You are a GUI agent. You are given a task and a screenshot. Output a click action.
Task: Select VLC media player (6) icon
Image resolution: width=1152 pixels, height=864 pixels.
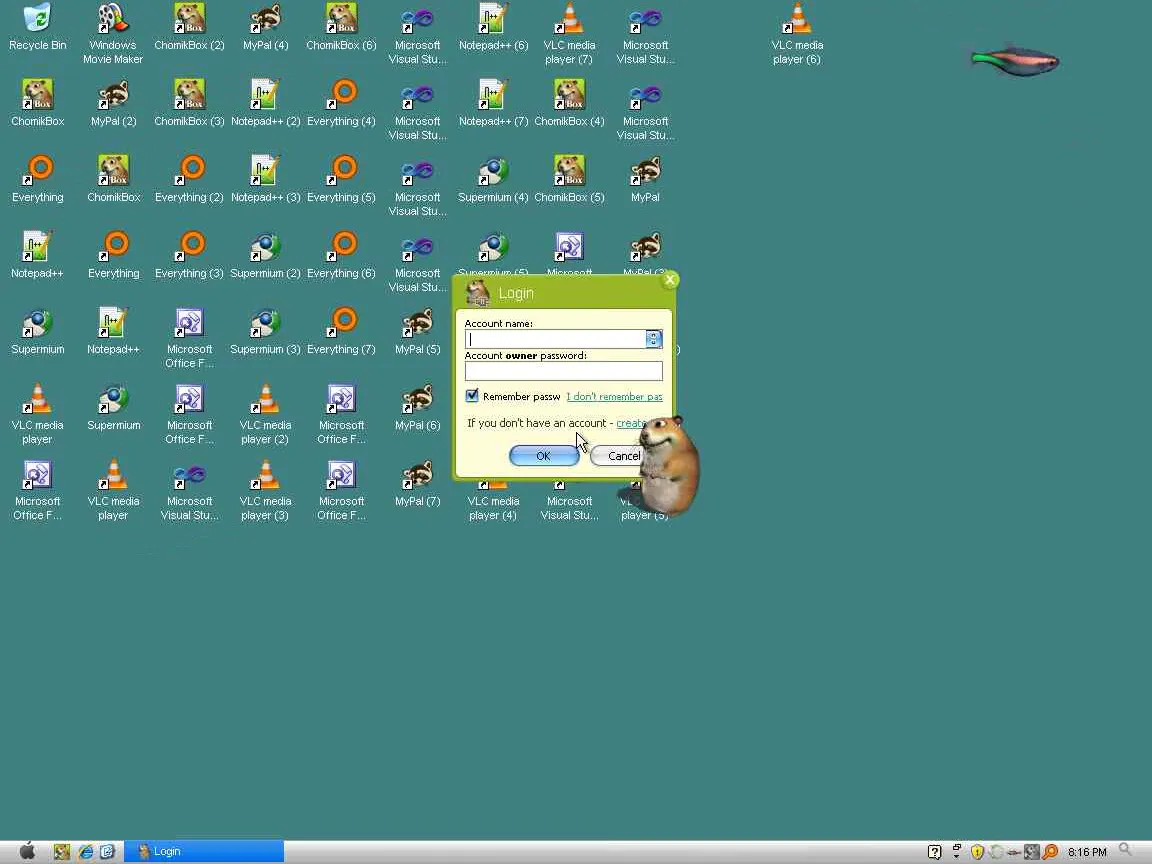coord(797,34)
